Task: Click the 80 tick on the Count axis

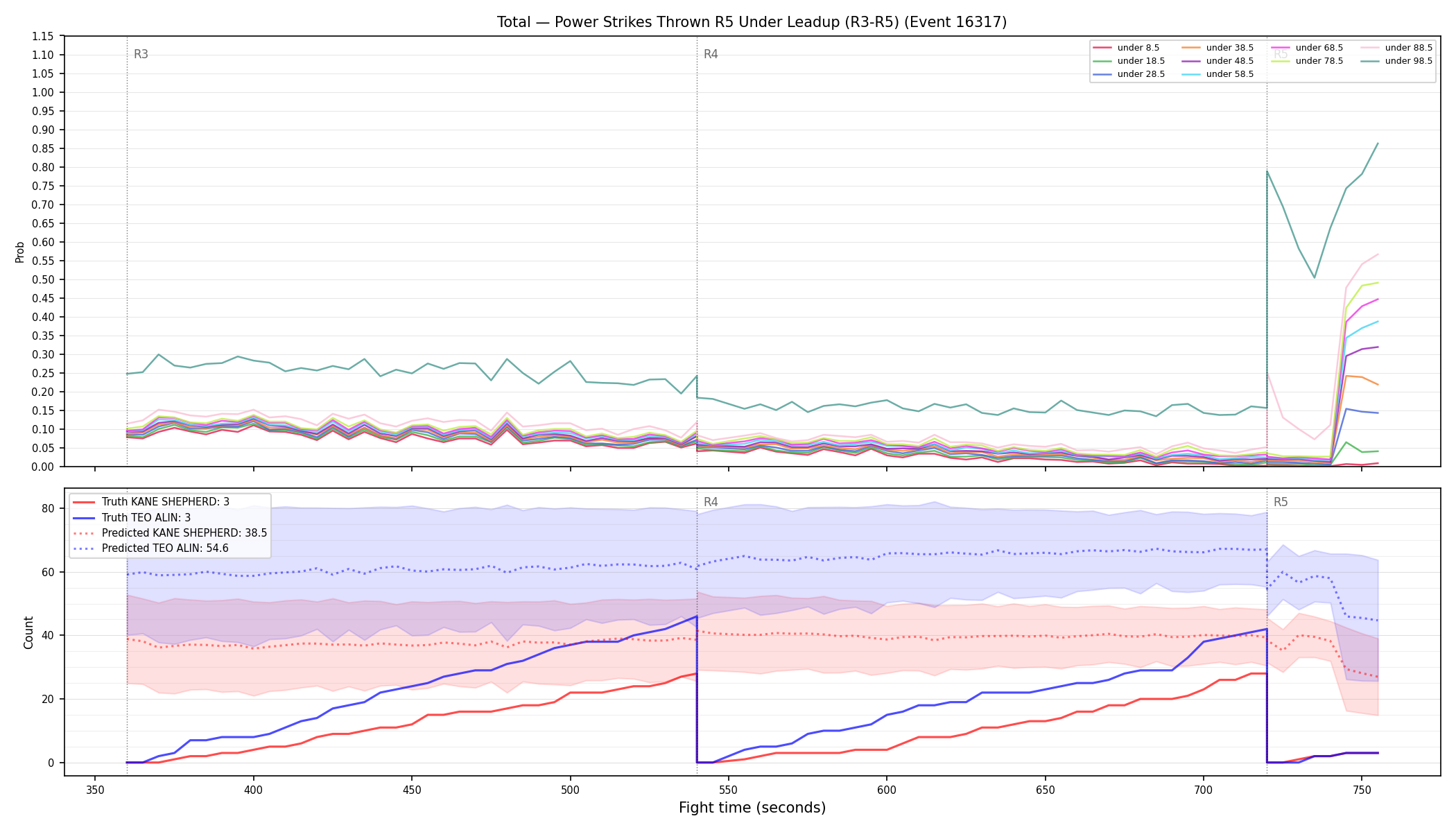Action: point(48,509)
